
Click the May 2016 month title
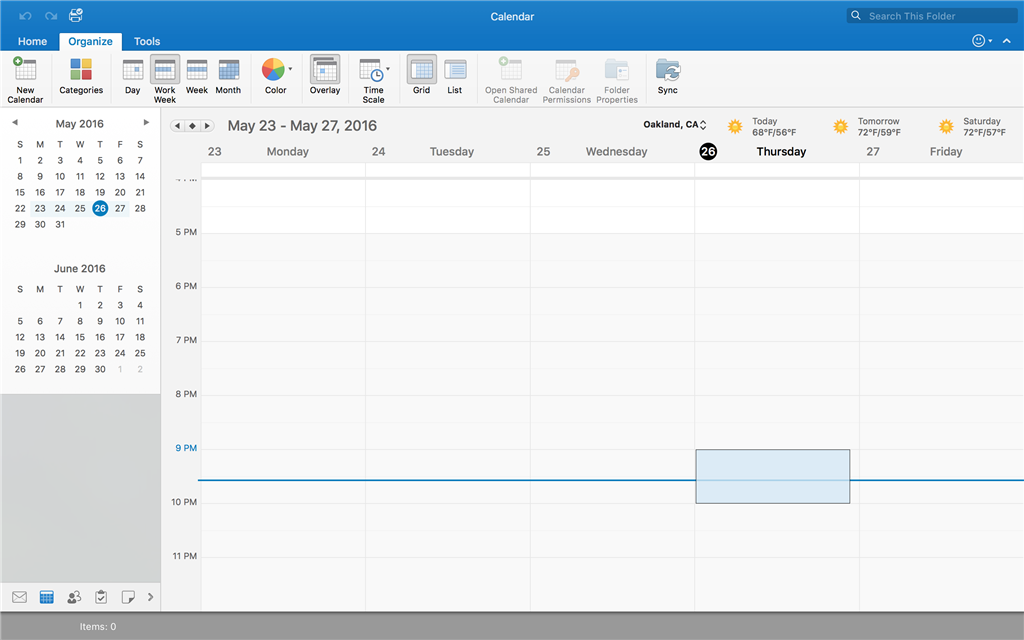[80, 123]
